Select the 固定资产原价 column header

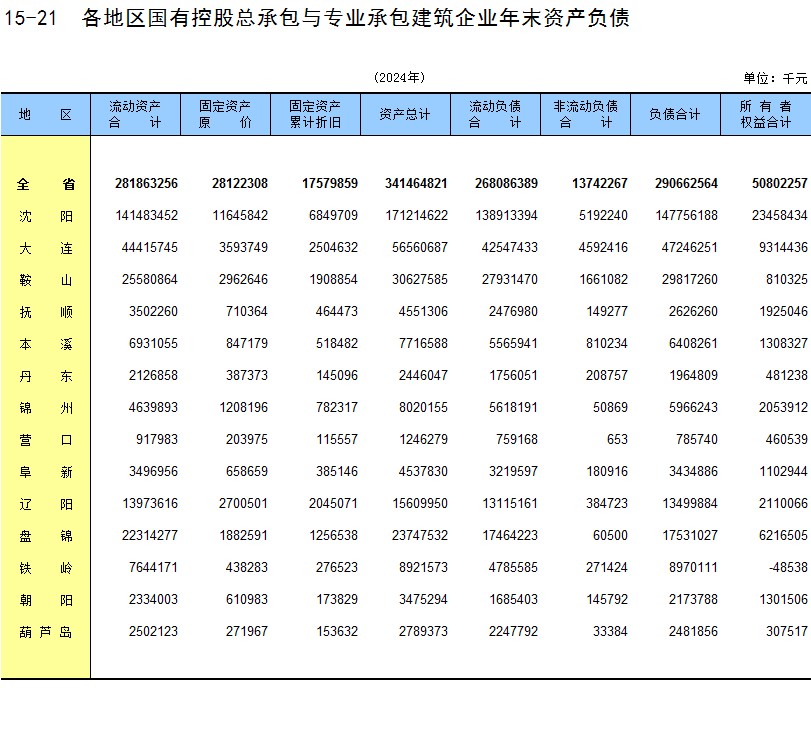225,114
